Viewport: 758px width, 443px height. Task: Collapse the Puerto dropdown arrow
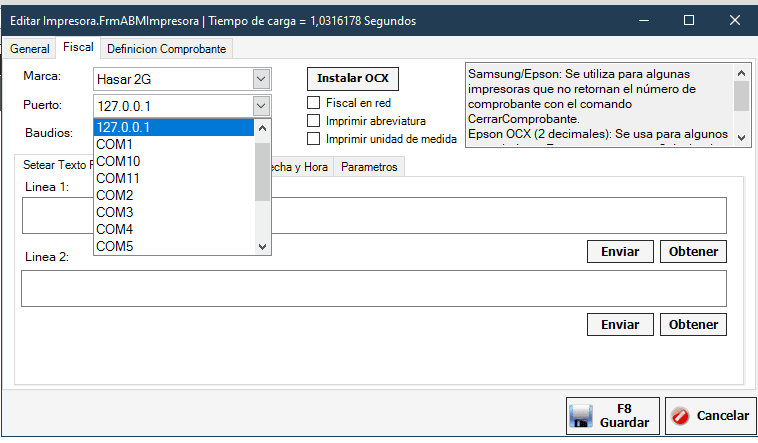(x=261, y=106)
